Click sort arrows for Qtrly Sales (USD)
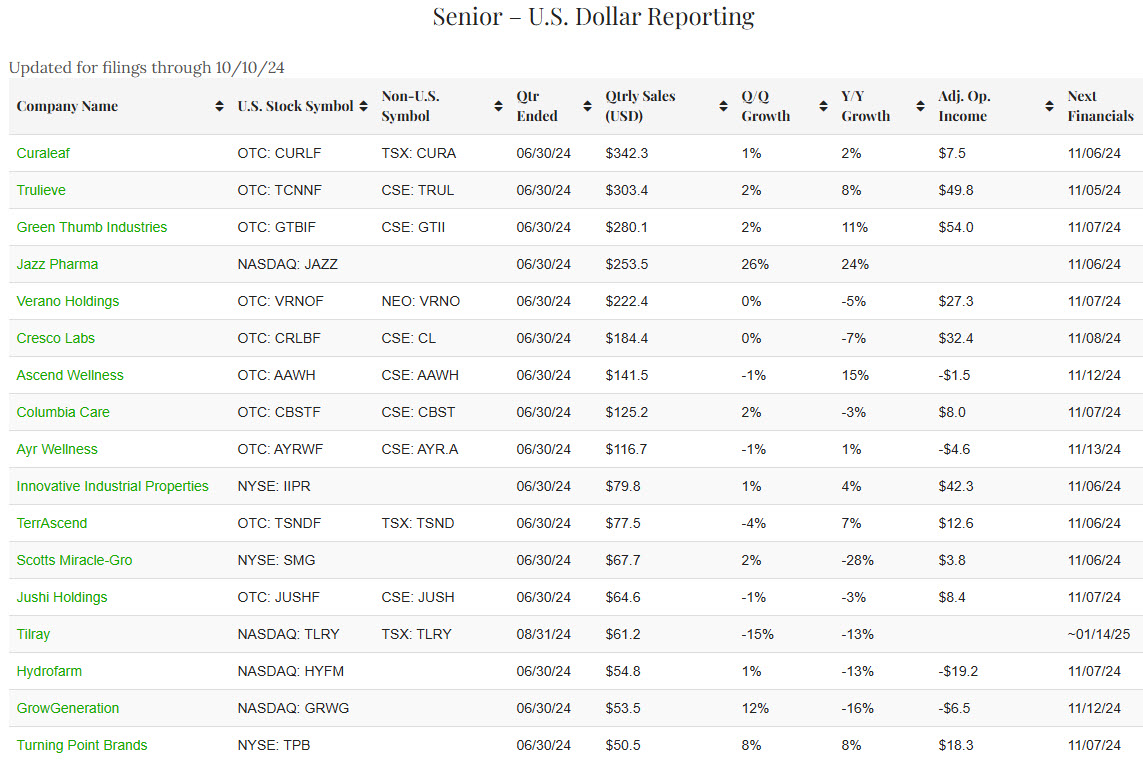The height and width of the screenshot is (761, 1143). (723, 106)
